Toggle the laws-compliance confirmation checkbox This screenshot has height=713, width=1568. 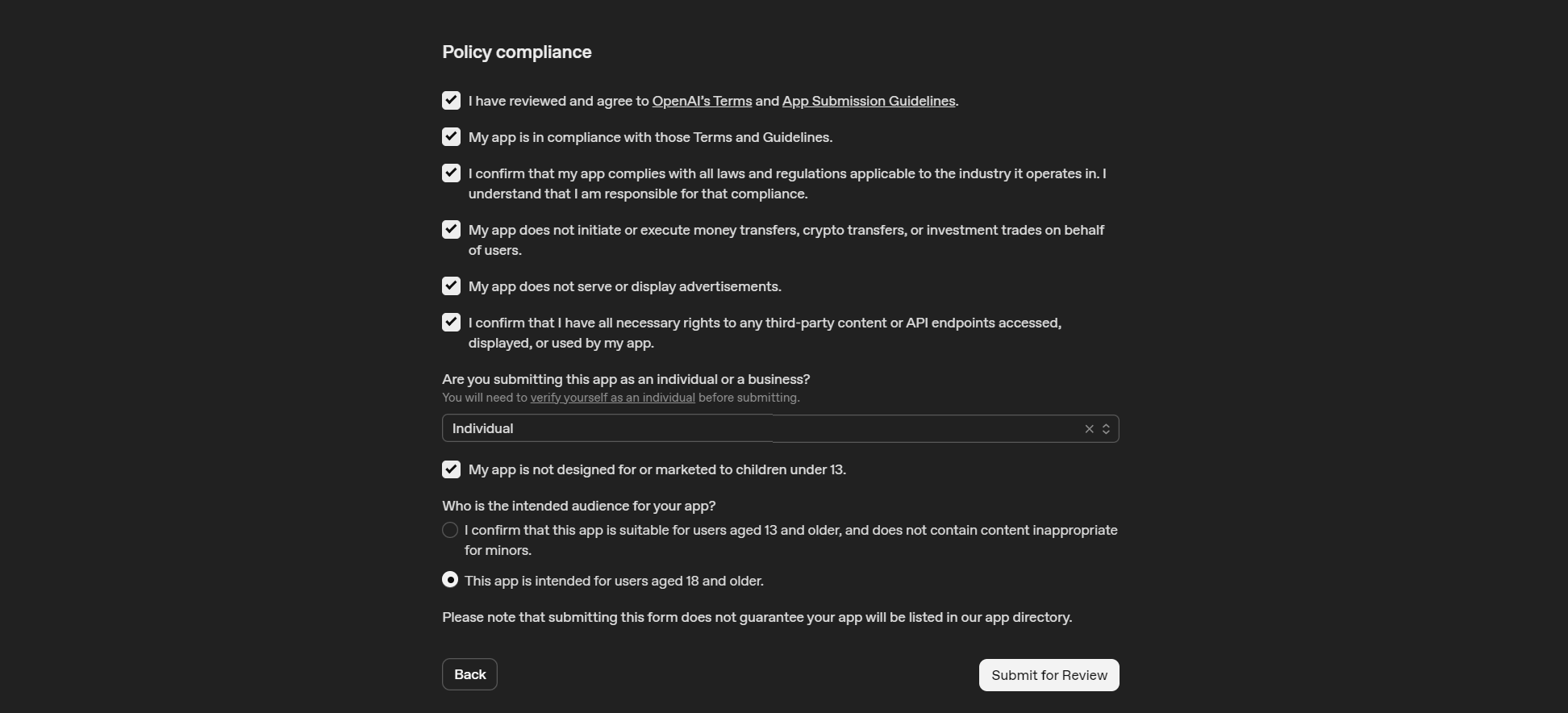click(450, 173)
